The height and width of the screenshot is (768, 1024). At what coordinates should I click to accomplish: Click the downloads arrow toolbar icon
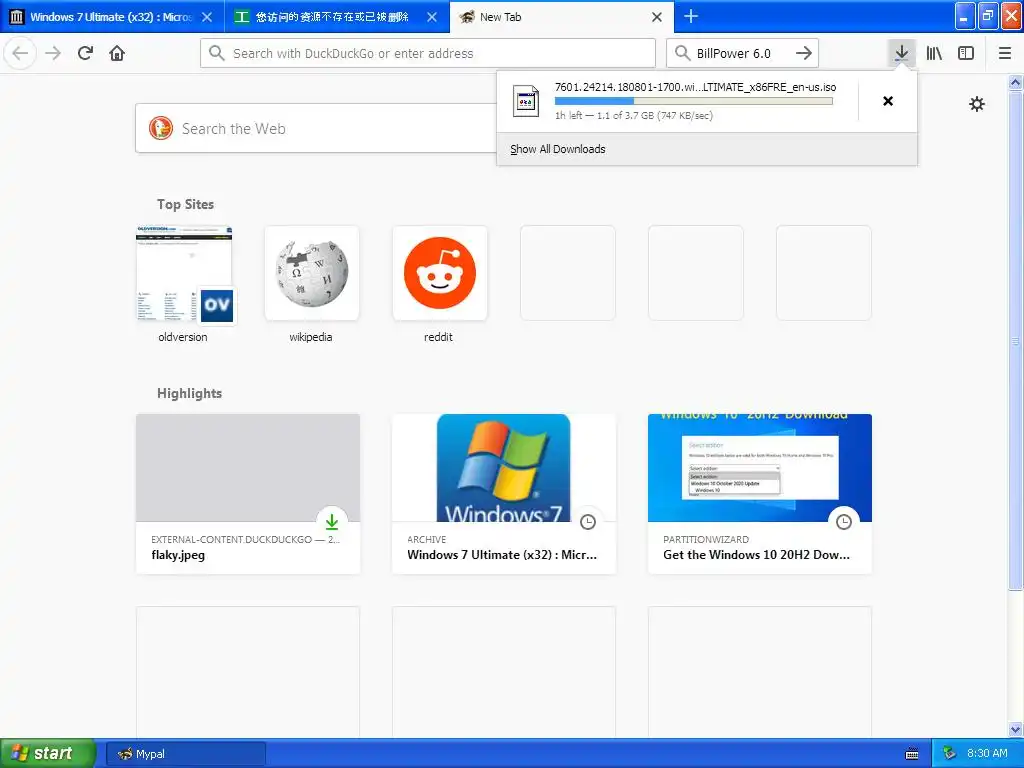901,53
